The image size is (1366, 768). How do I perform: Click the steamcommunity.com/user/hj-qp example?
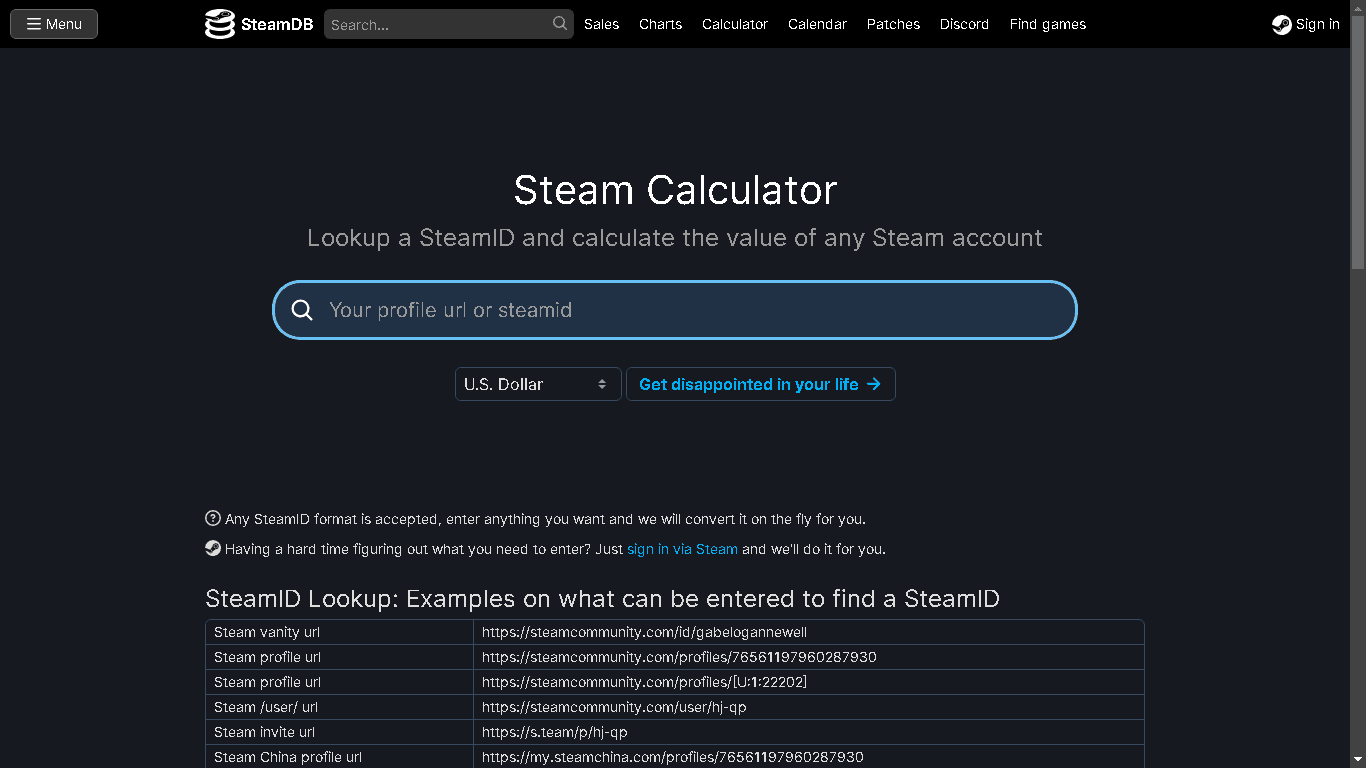tap(614, 707)
